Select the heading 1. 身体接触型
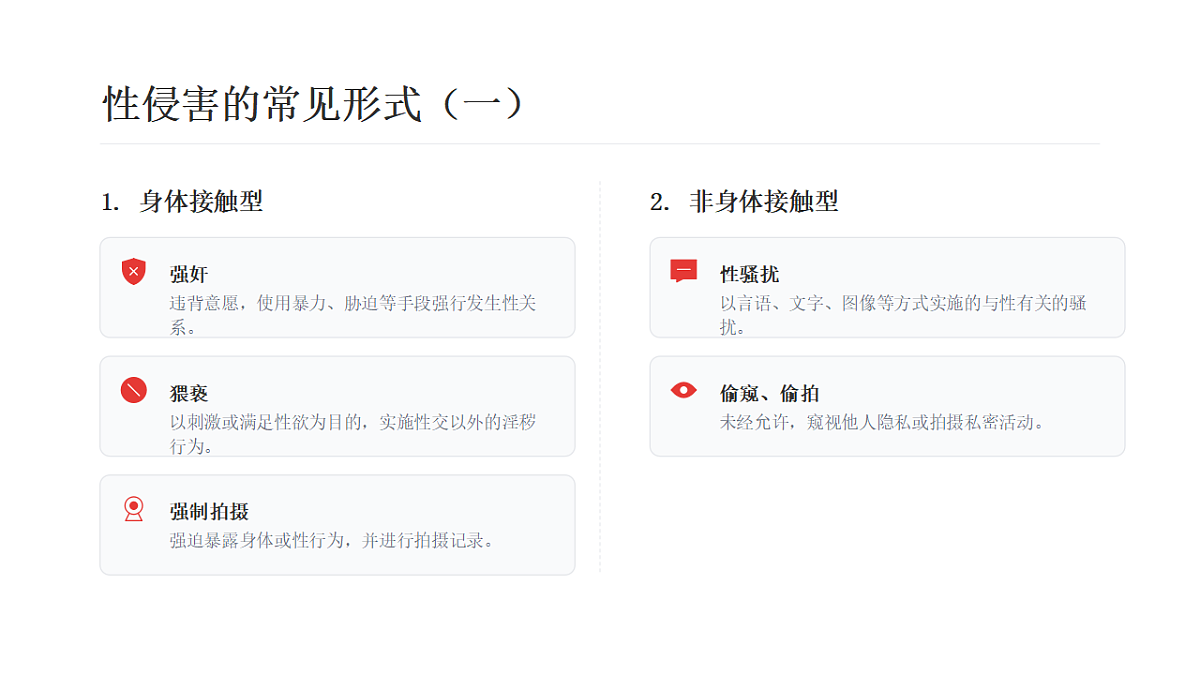The width and height of the screenshot is (1200, 675). coord(182,201)
